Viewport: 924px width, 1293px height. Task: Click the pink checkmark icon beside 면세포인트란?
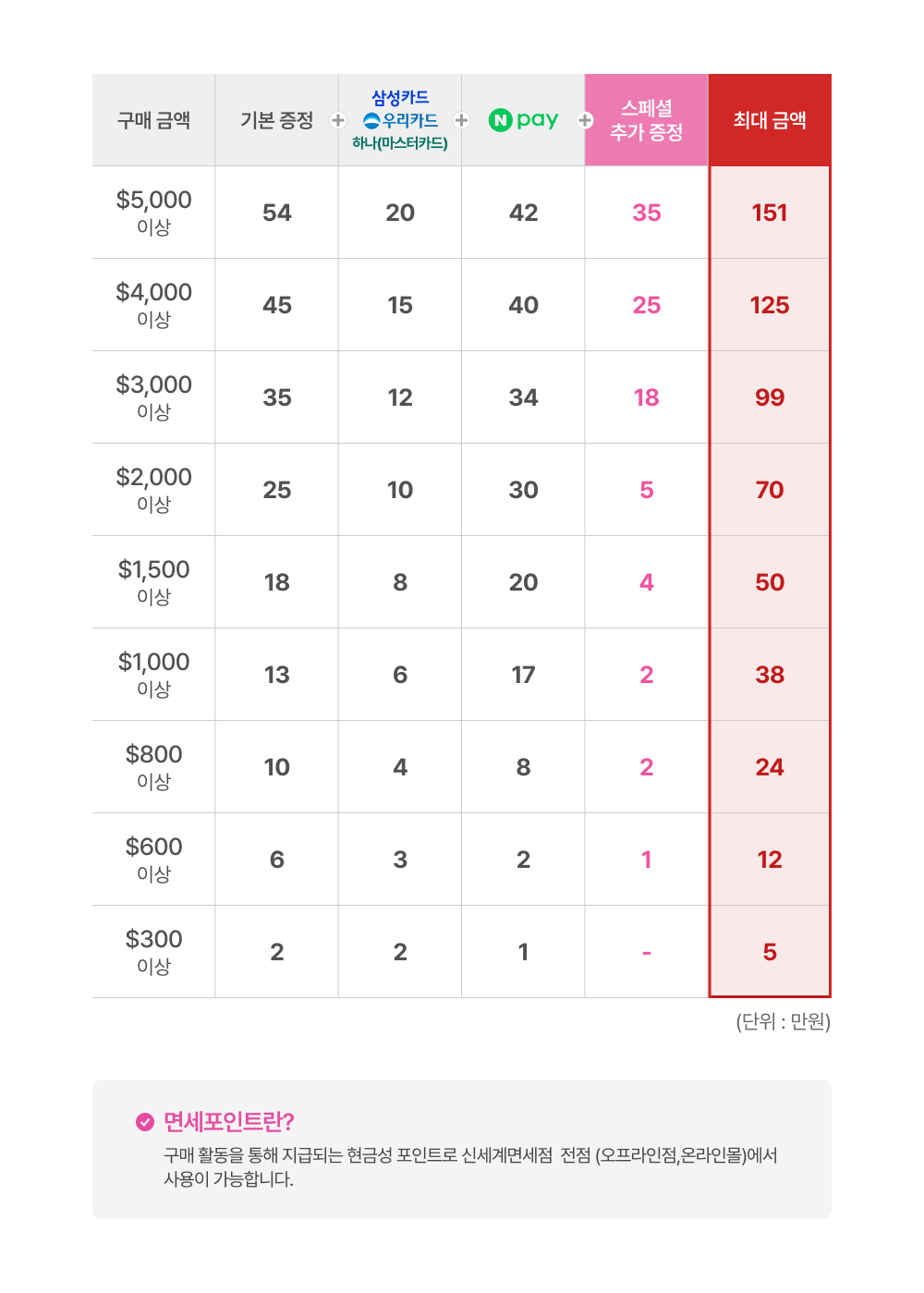(145, 1122)
